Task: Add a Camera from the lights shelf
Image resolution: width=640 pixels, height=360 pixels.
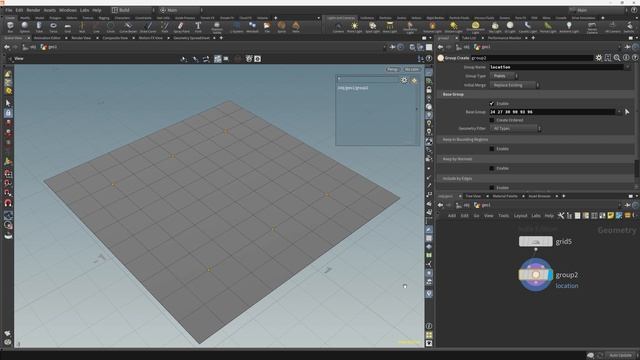Action: click(338, 27)
